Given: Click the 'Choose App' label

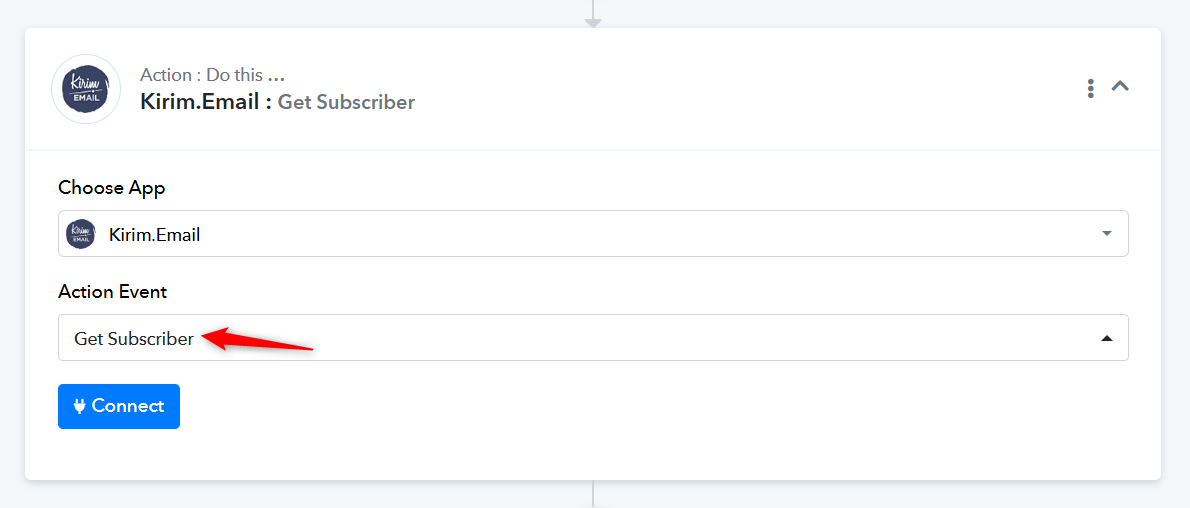Looking at the screenshot, I should (x=112, y=188).
